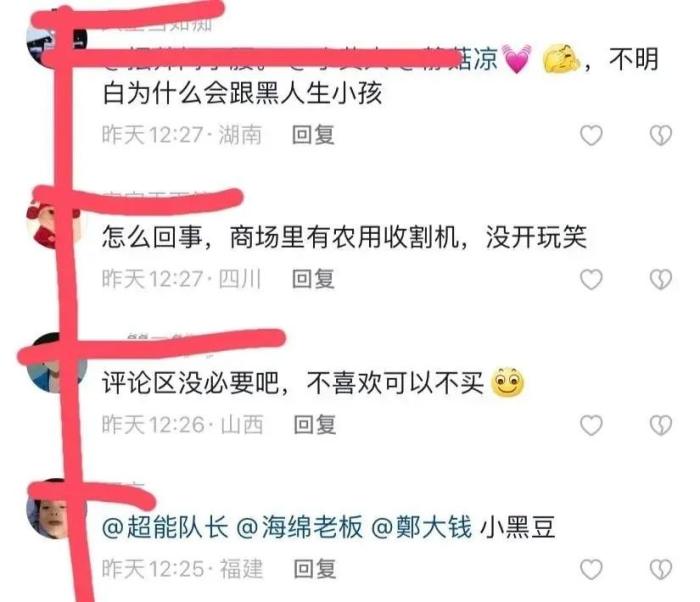Open the @超能队长 mention link
Image resolution: width=700 pixels, height=602 pixels.
(x=165, y=527)
